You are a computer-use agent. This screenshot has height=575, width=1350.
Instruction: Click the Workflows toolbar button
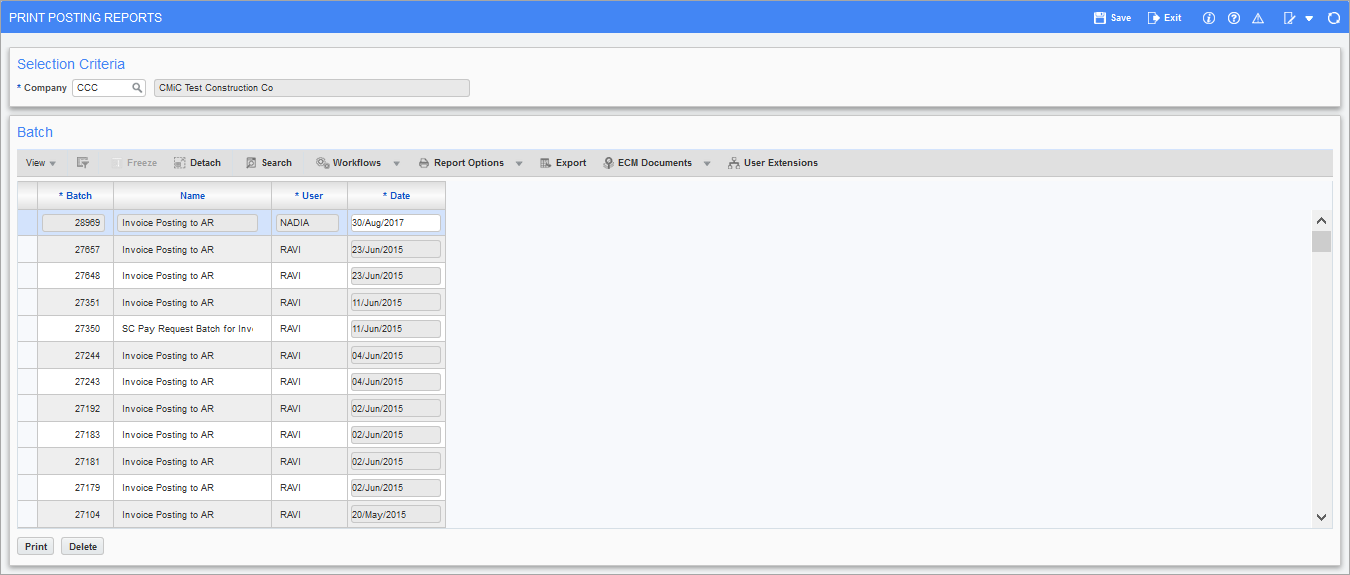pos(349,163)
